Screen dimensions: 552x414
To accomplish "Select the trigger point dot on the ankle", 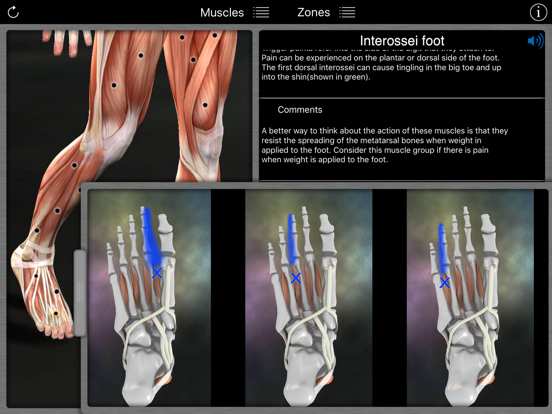I will [x=37, y=231].
